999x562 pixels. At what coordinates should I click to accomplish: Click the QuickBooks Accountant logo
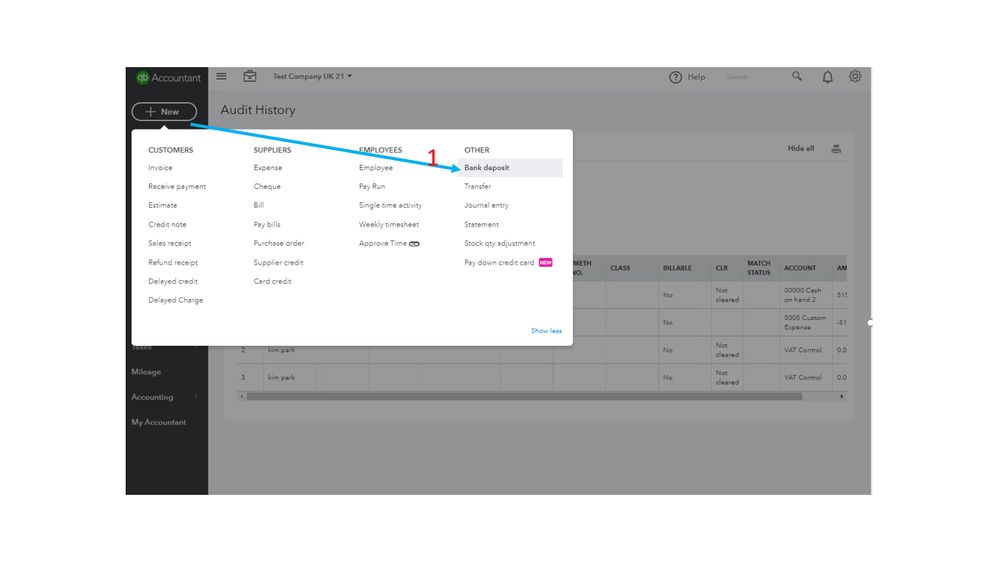[x=168, y=78]
